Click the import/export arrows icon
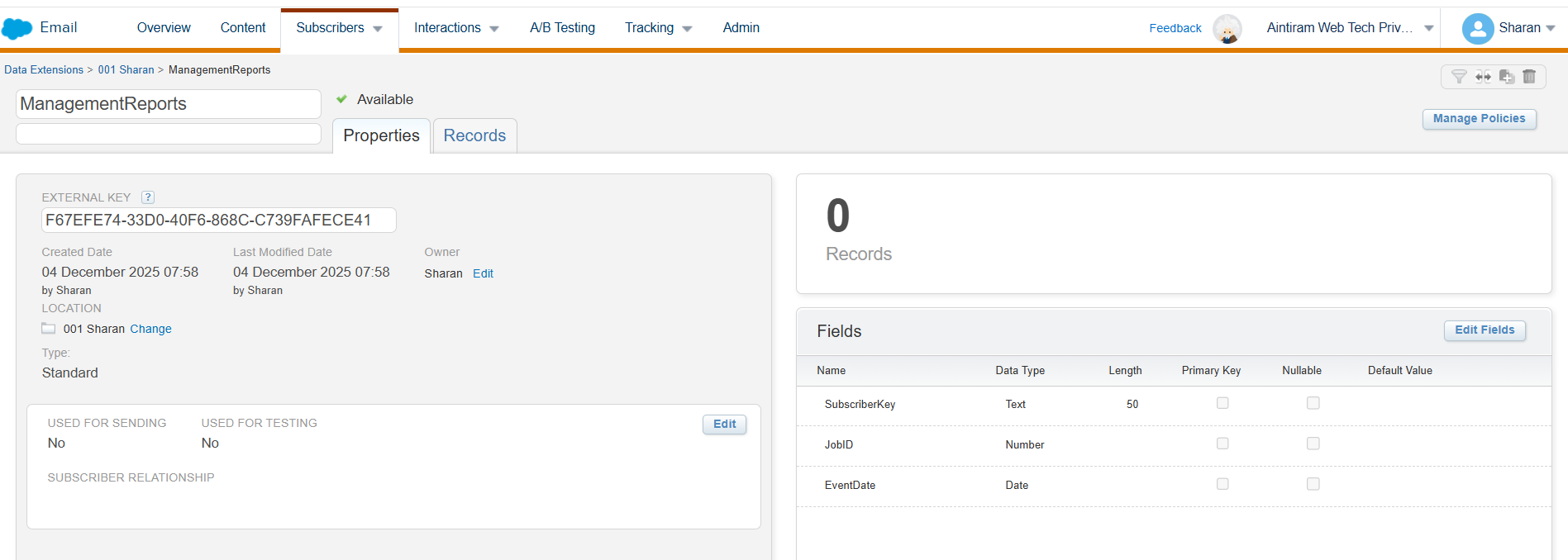Viewport: 1568px width, 560px height. click(x=1483, y=77)
